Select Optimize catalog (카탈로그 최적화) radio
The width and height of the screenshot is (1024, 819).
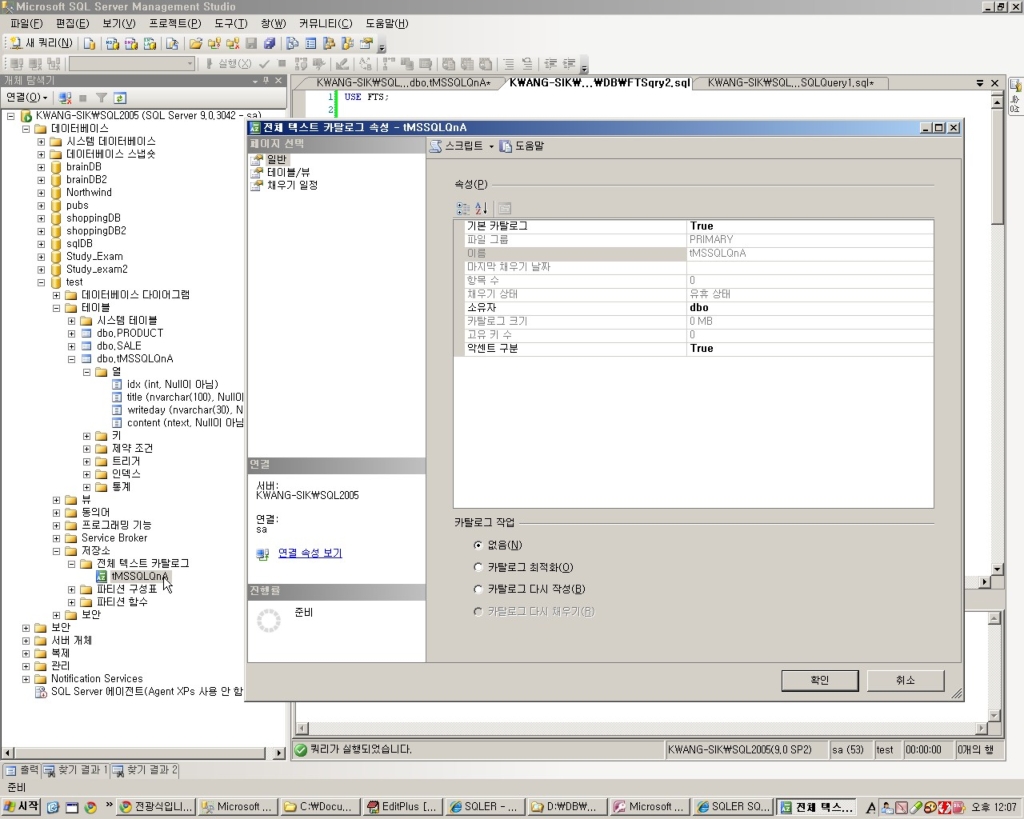[478, 568]
